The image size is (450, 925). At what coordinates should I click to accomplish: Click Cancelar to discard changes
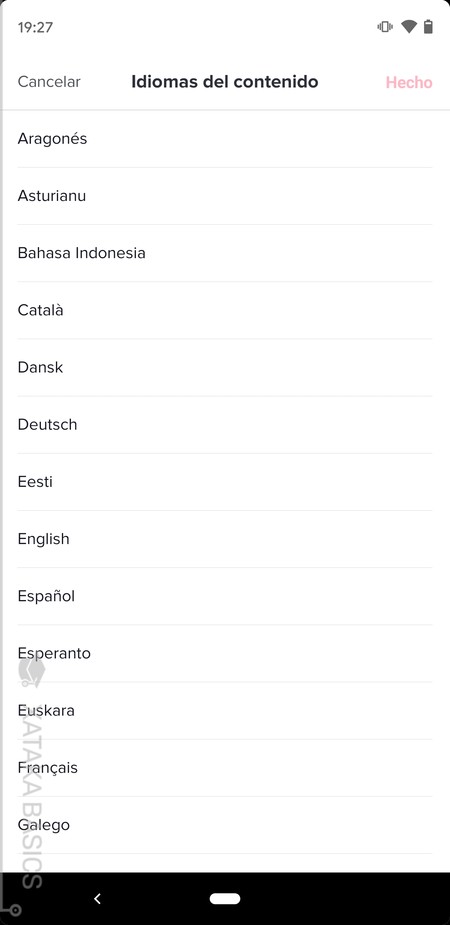click(x=49, y=81)
